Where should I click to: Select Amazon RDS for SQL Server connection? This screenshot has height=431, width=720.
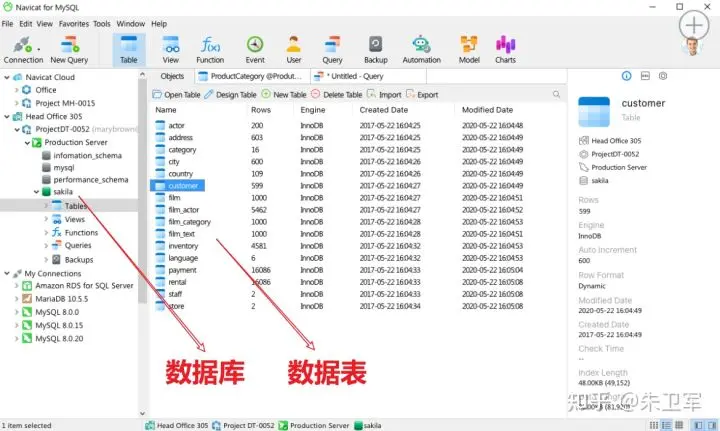pyautogui.click(x=78, y=285)
